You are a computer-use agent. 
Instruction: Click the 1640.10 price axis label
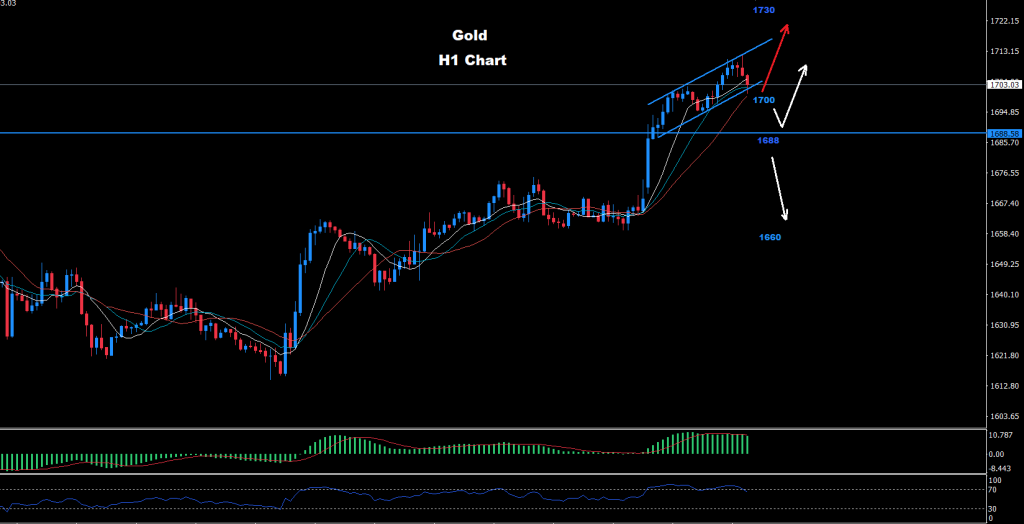click(1004, 295)
